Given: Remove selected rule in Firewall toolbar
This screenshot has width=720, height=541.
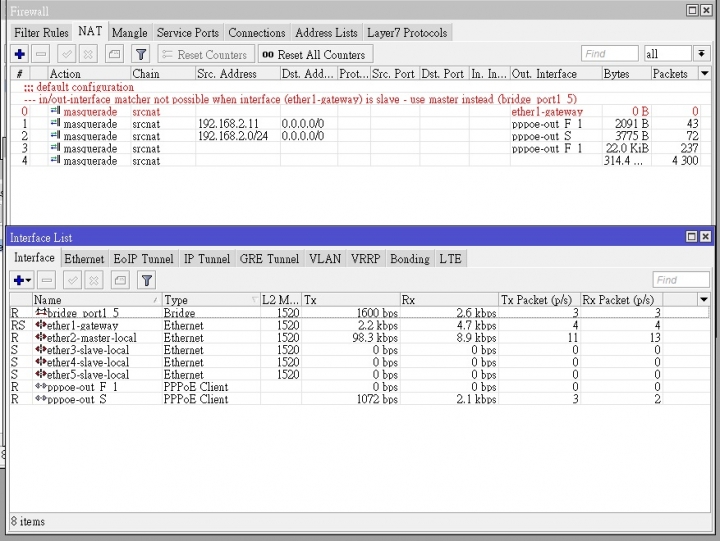Looking at the screenshot, I should pyautogui.click(x=41, y=54).
